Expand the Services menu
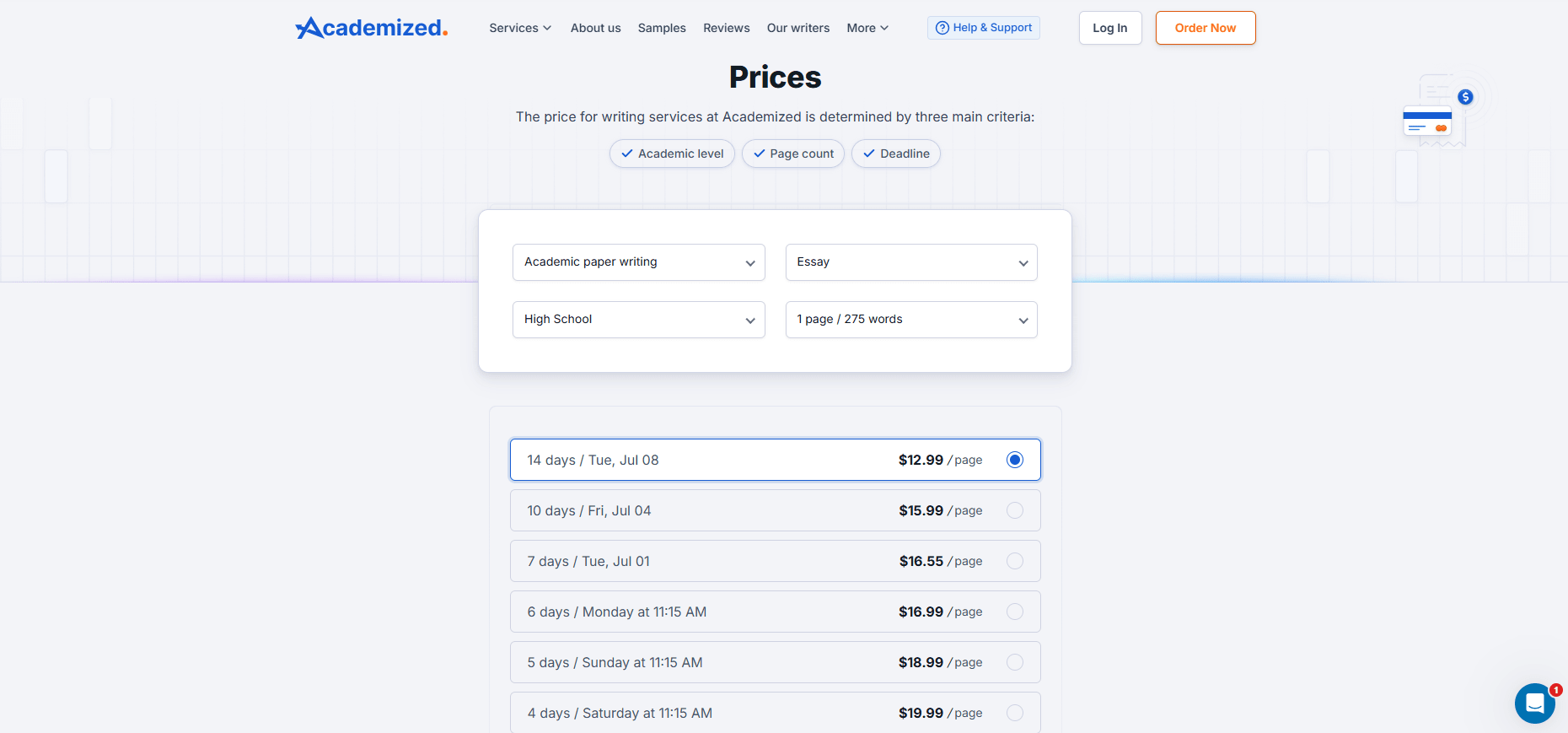The width and height of the screenshot is (1568, 733). (x=520, y=28)
